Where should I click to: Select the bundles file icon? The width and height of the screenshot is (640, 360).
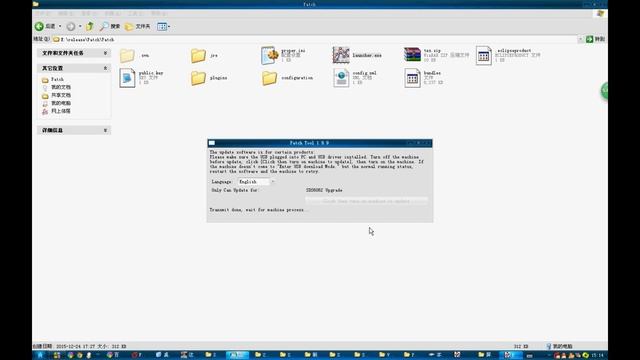[x=412, y=78]
